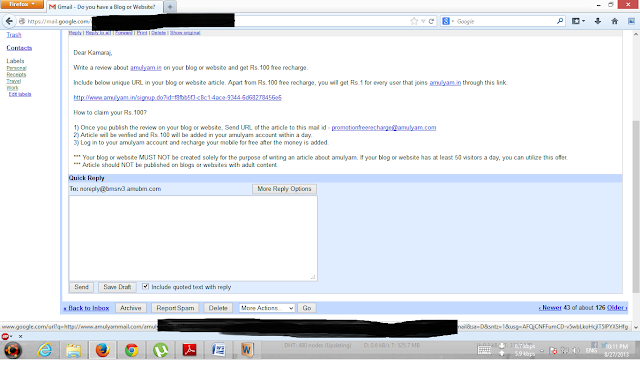Close the add-on bar with X

click(20, 336)
